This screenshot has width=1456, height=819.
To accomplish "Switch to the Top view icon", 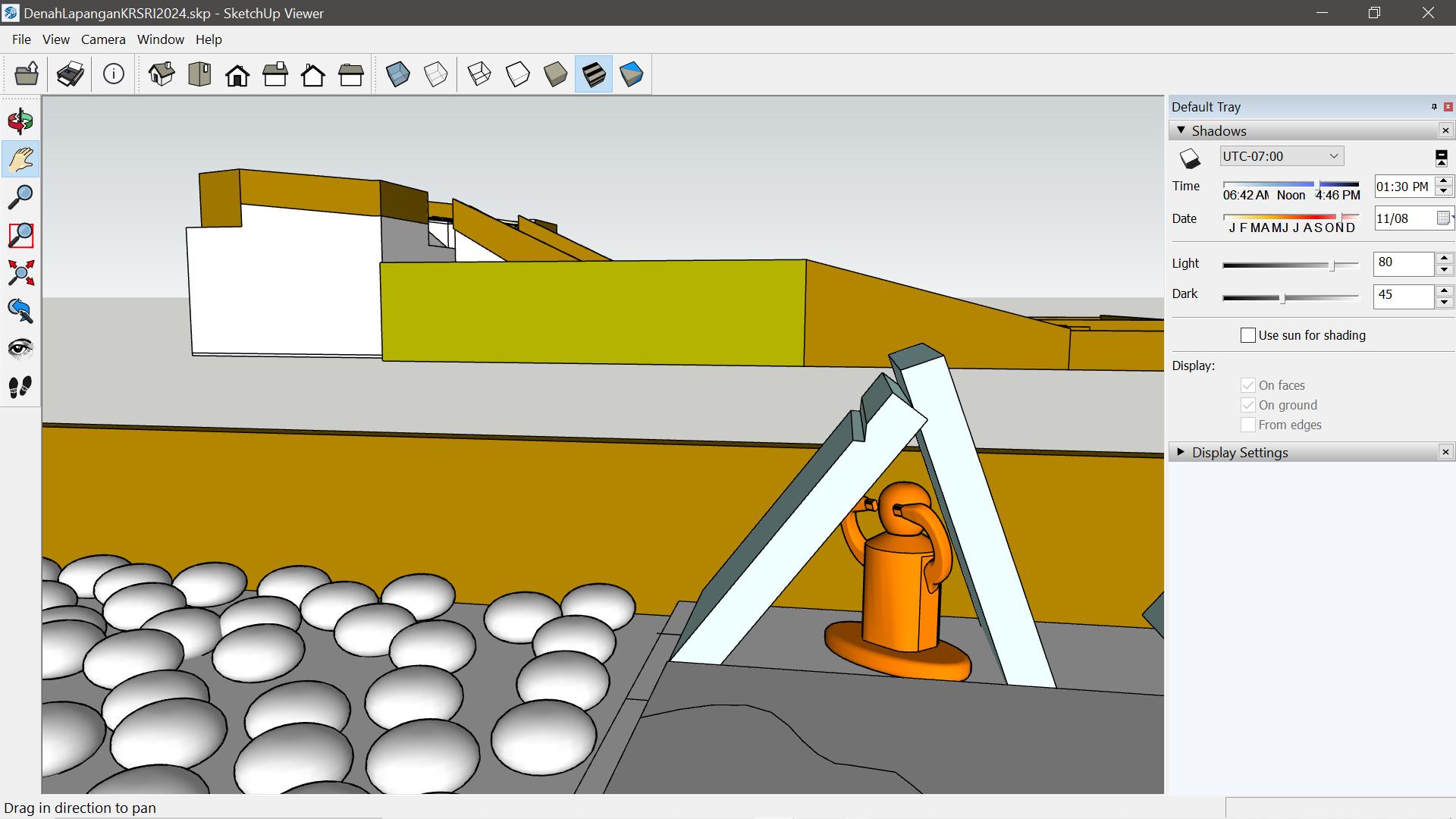I will [199, 74].
